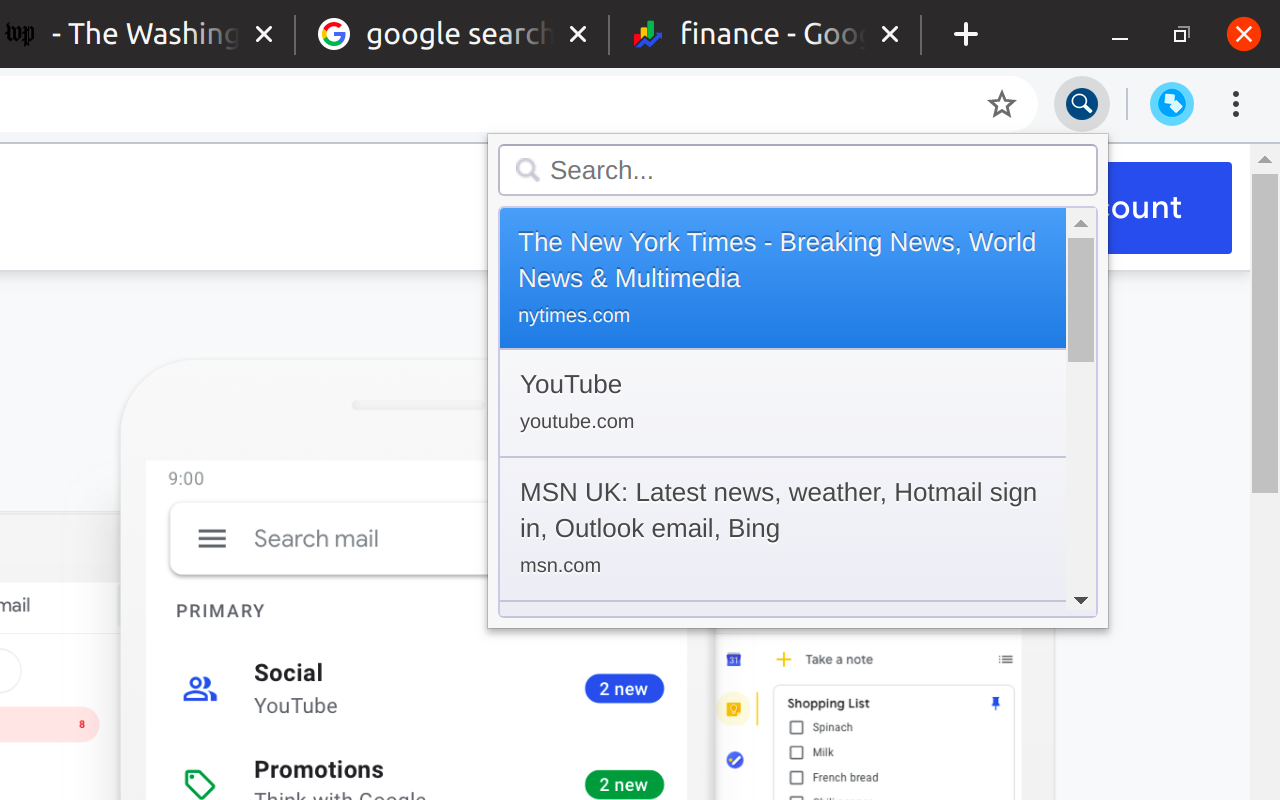Check the Milk checkbox
The image size is (1280, 800).
[x=797, y=752]
